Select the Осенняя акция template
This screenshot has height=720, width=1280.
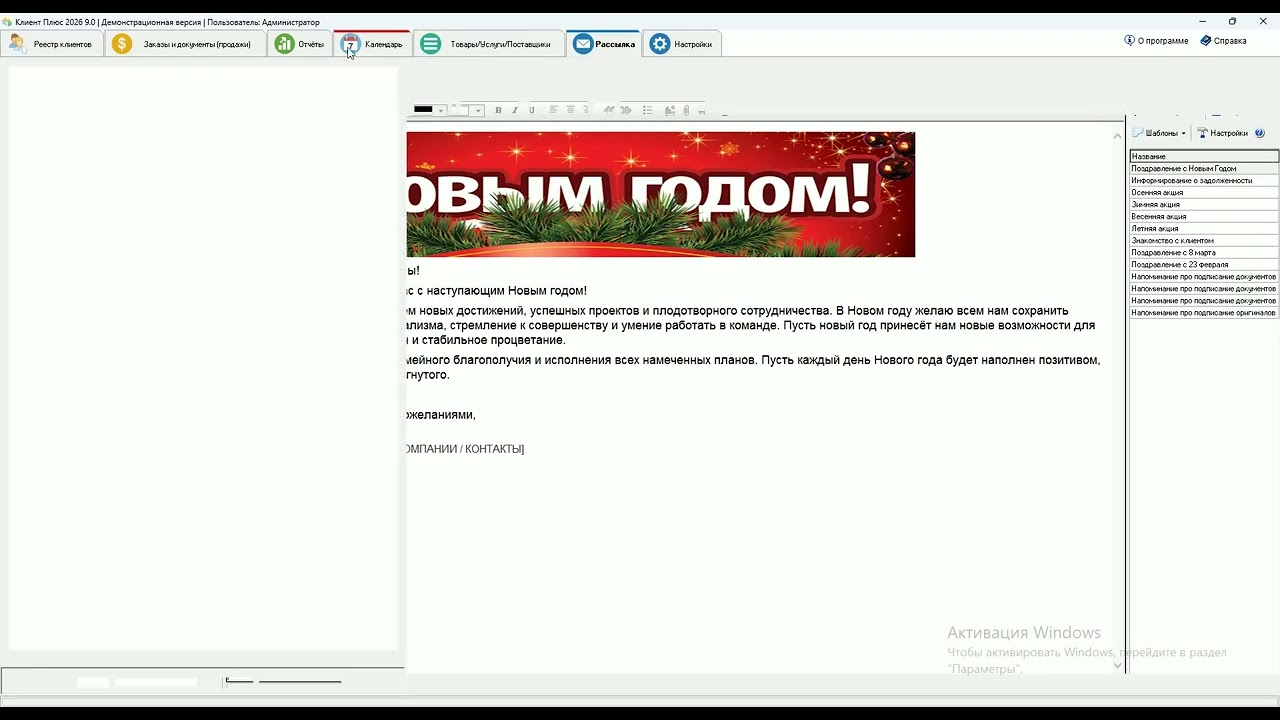[x=1204, y=192]
